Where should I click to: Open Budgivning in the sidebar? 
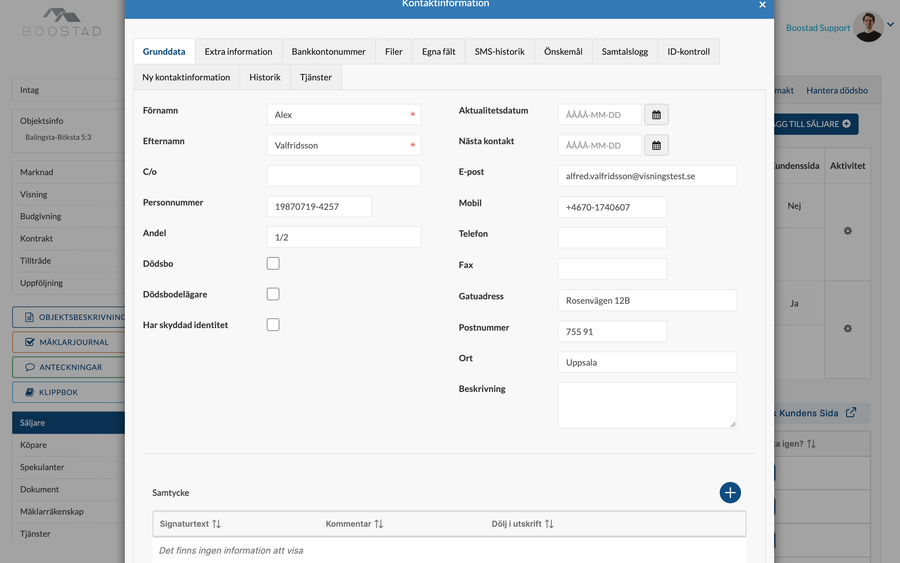69,216
